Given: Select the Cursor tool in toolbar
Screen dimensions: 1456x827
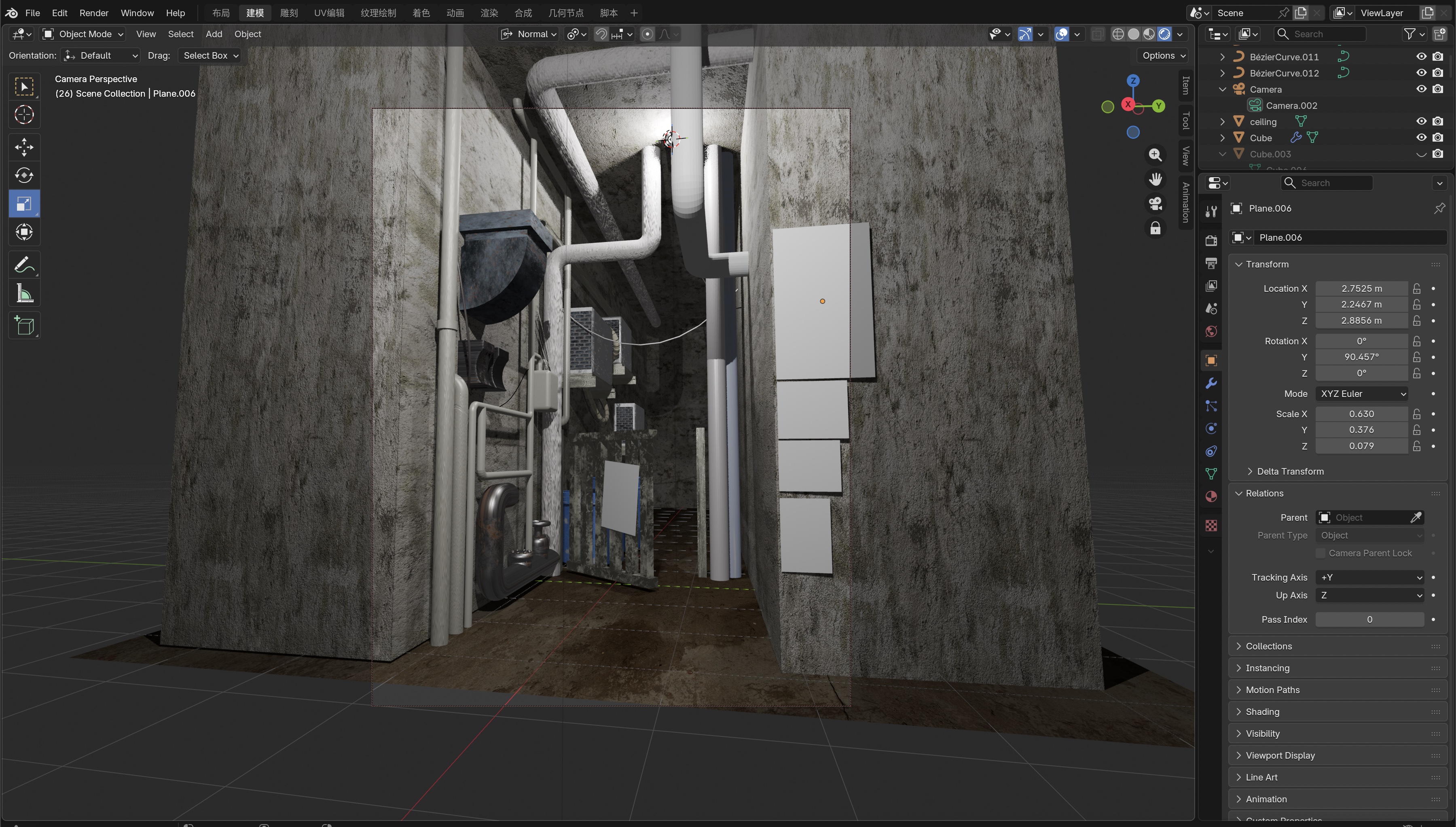Looking at the screenshot, I should (x=24, y=115).
